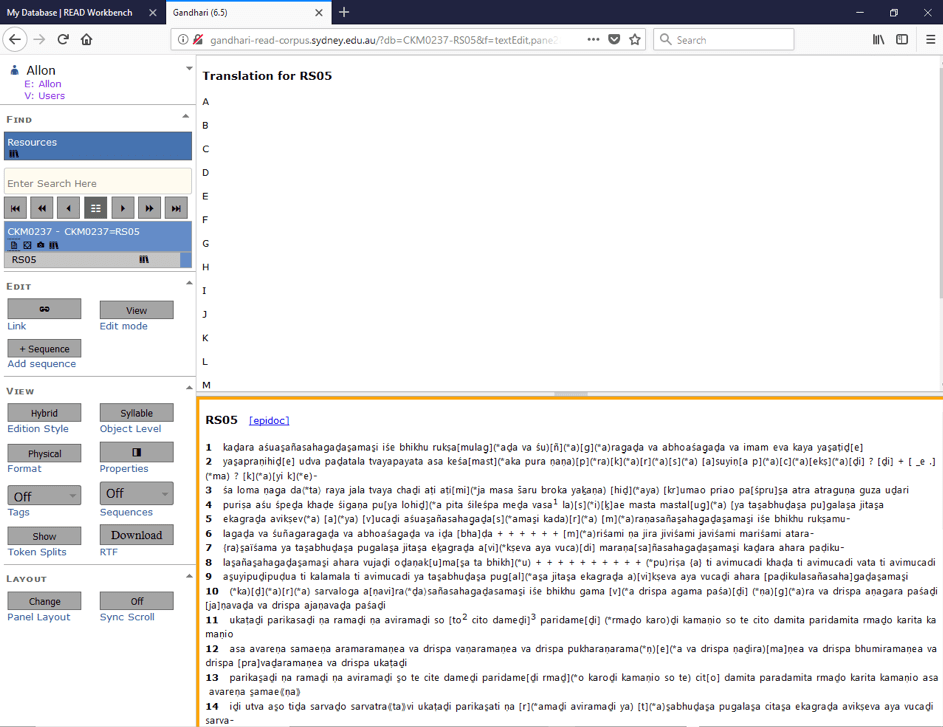Click the Enter Search Here field

coord(98,183)
